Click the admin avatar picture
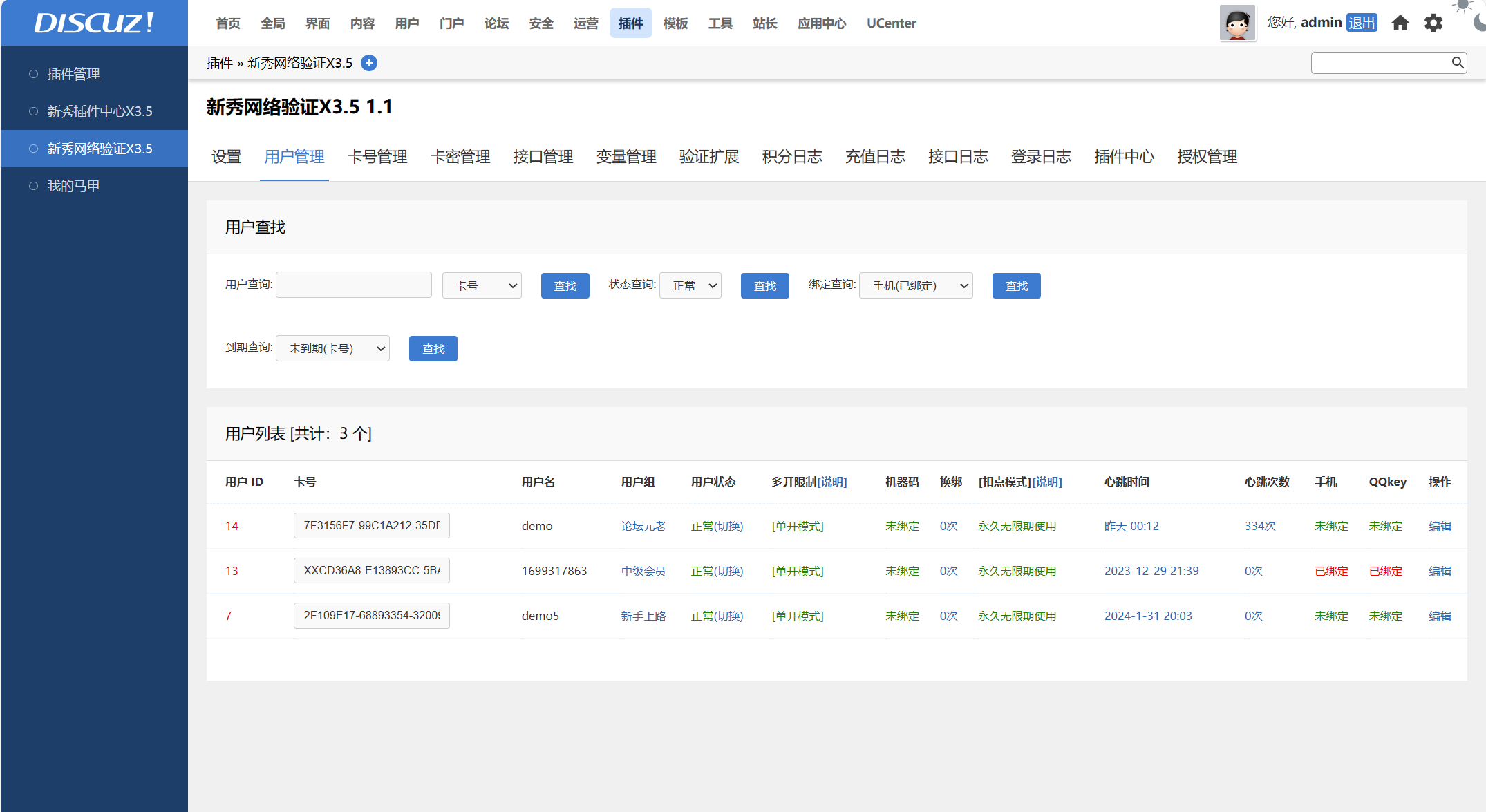 point(1237,23)
